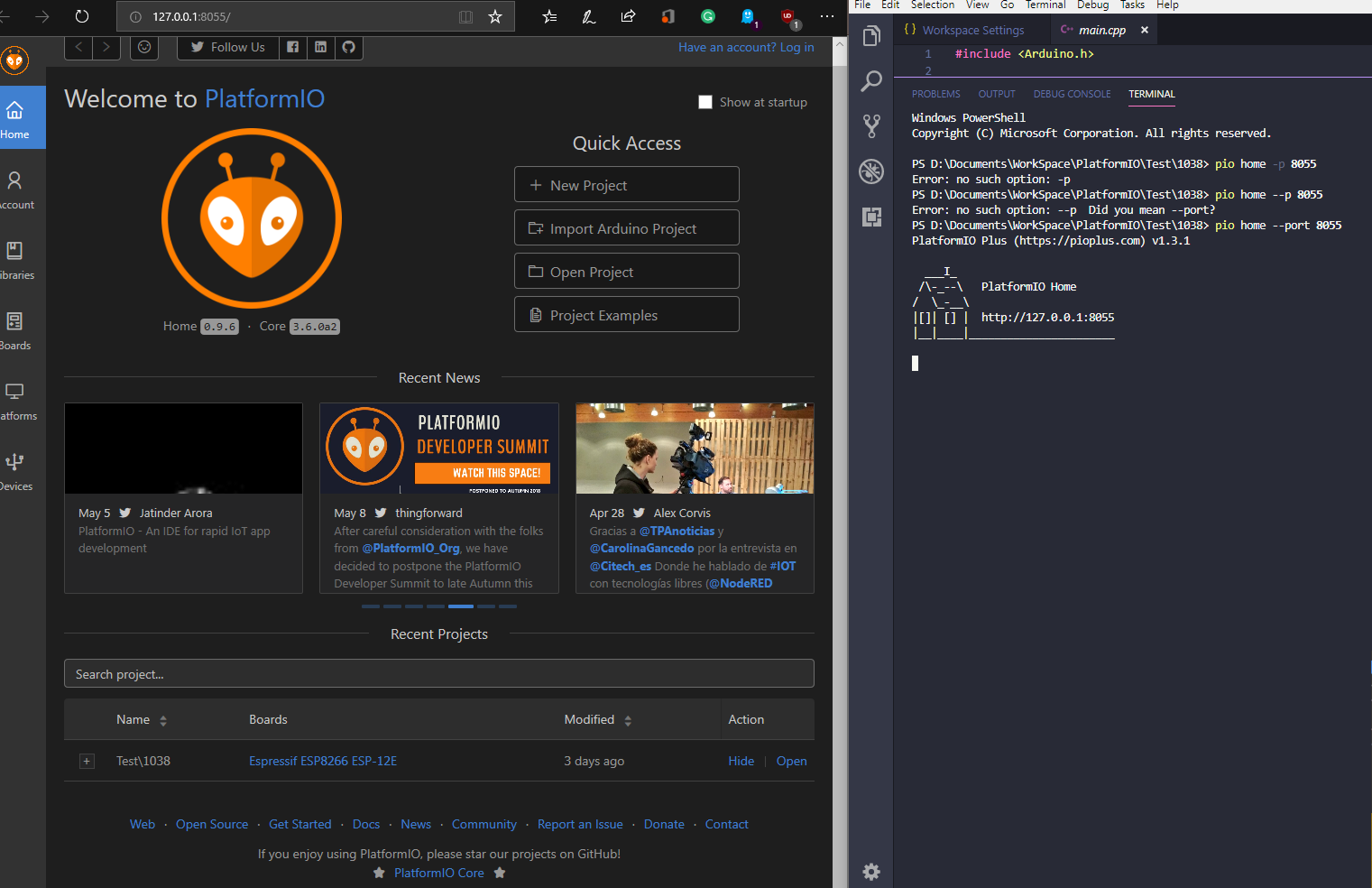Viewport: 1372px width, 888px height.
Task: Open Search in the VS Code activity bar
Action: [x=870, y=81]
